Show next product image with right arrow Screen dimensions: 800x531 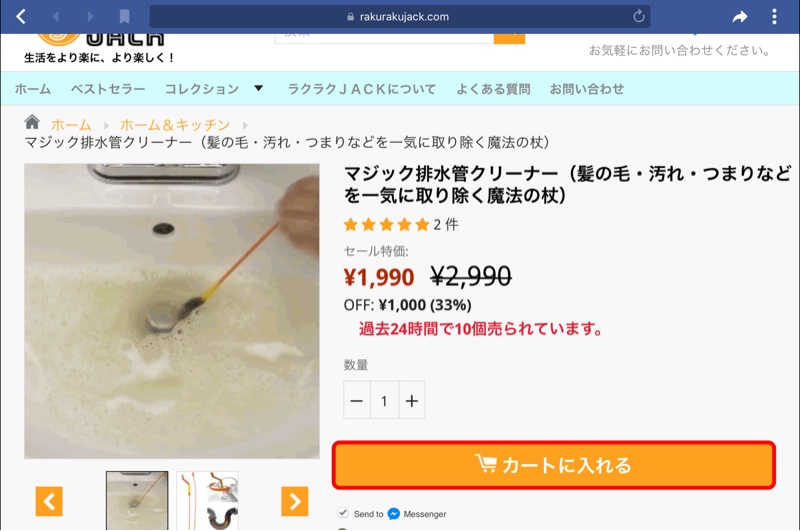[294, 501]
